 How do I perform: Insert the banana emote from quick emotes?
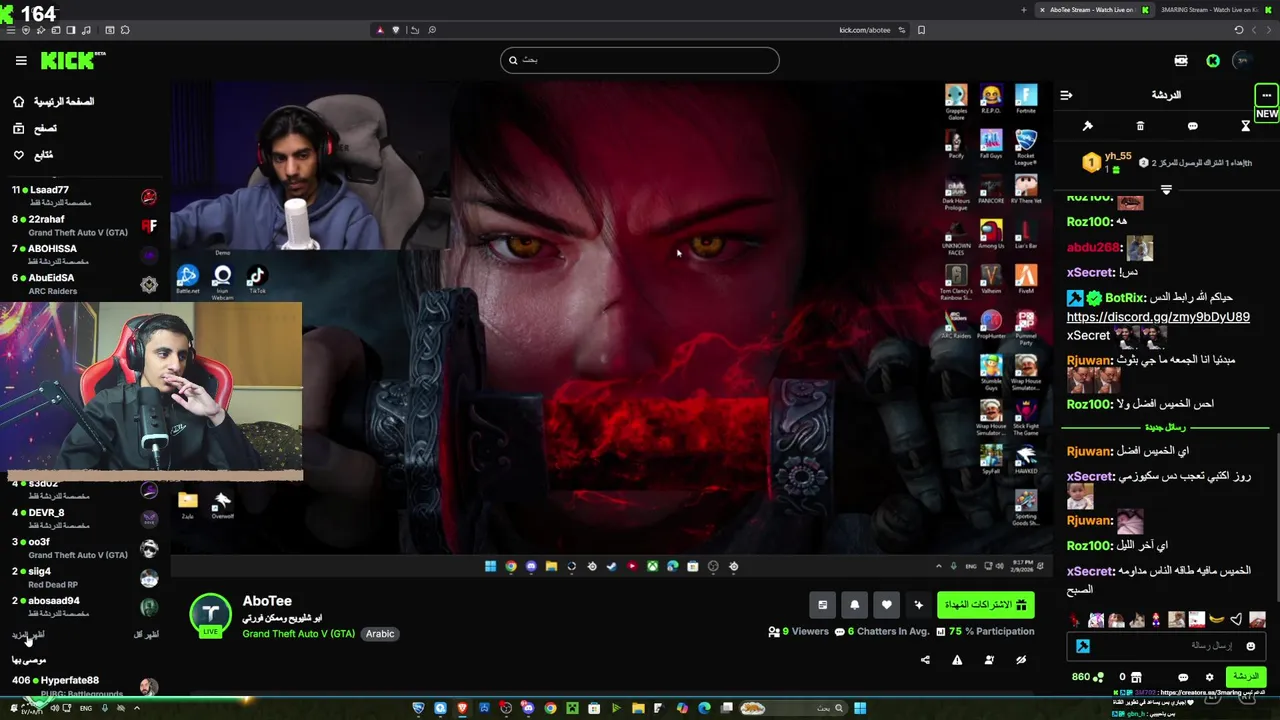pyautogui.click(x=1216, y=620)
